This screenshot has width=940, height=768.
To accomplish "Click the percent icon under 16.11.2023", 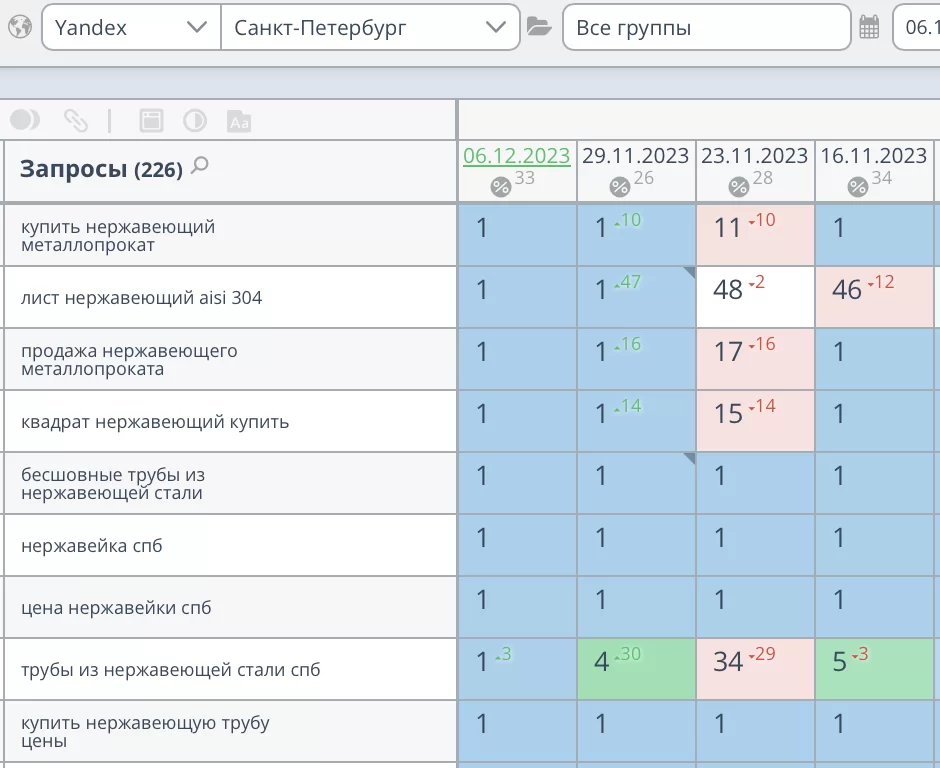I will click(x=858, y=186).
